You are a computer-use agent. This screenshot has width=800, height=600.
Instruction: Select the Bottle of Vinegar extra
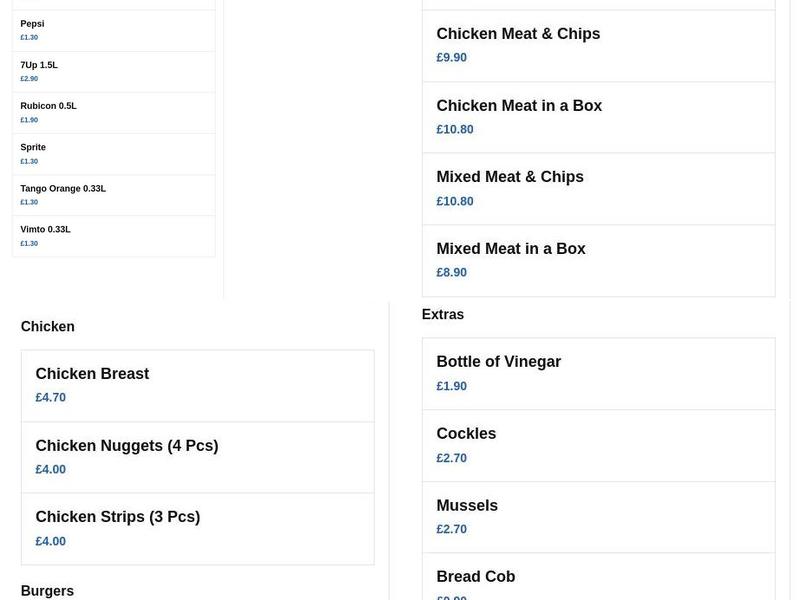click(x=598, y=372)
